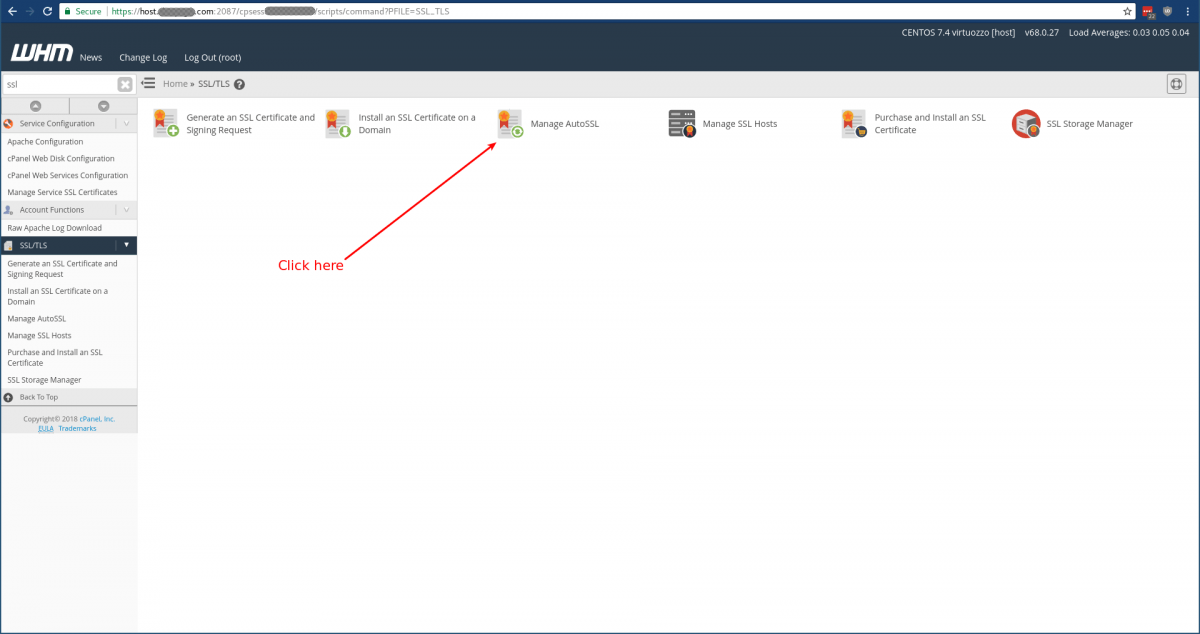Expand the Account Functions section
The height and width of the screenshot is (634, 1200).
(126, 209)
